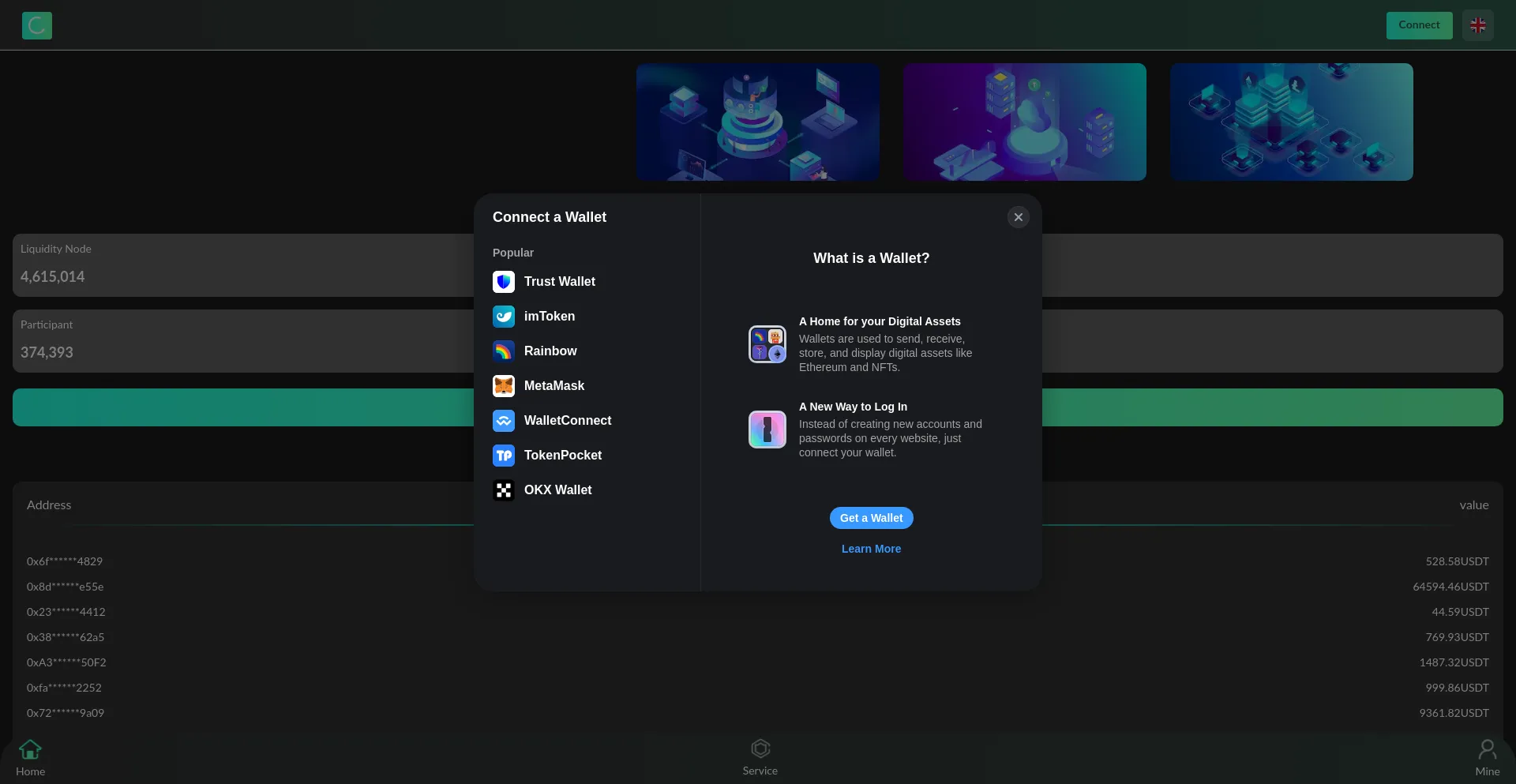Click the Home icon in bottom bar
The height and width of the screenshot is (784, 1516).
click(x=30, y=748)
